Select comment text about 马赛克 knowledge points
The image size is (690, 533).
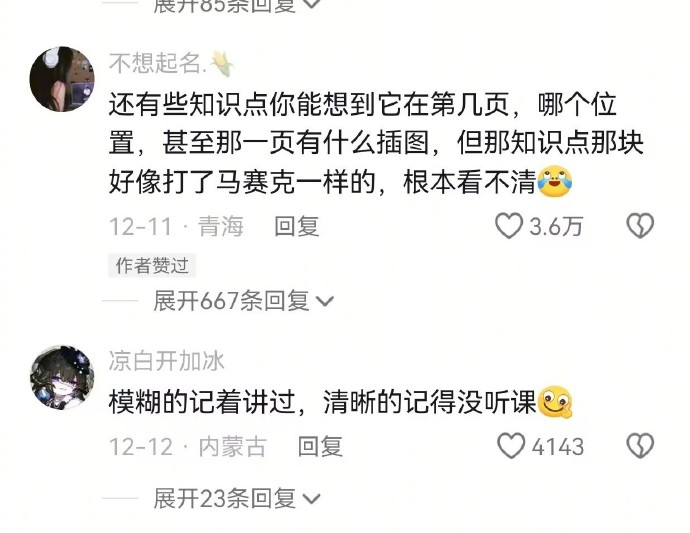click(x=376, y=143)
